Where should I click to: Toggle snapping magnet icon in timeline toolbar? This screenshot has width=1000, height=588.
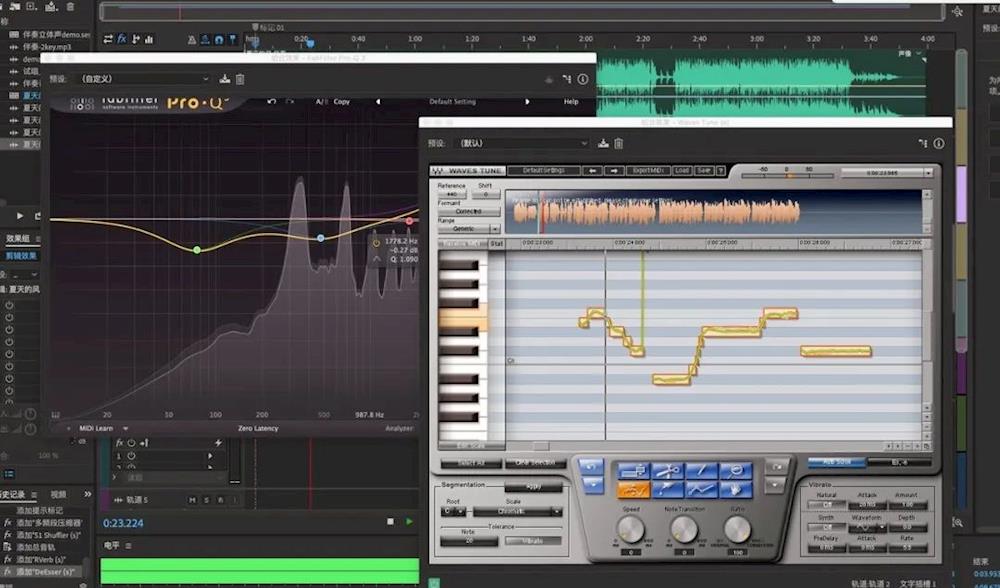coord(219,40)
